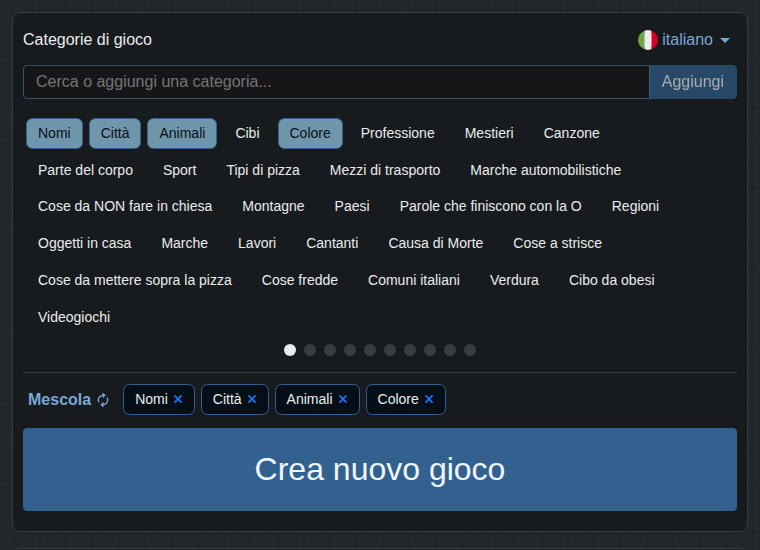Click the first active page dot
The width and height of the screenshot is (760, 550).
point(290,350)
